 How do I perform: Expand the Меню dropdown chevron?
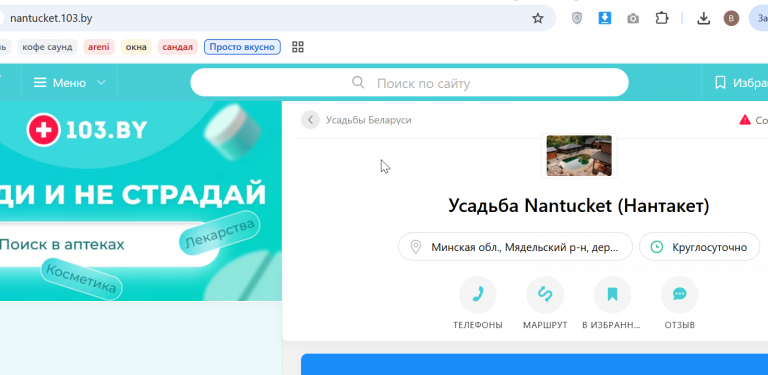101,83
